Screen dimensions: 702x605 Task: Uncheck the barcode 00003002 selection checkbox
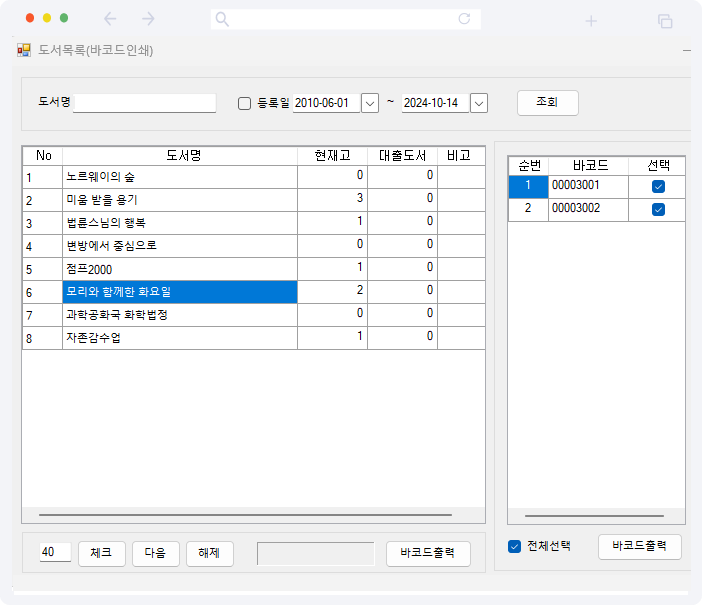point(658,209)
